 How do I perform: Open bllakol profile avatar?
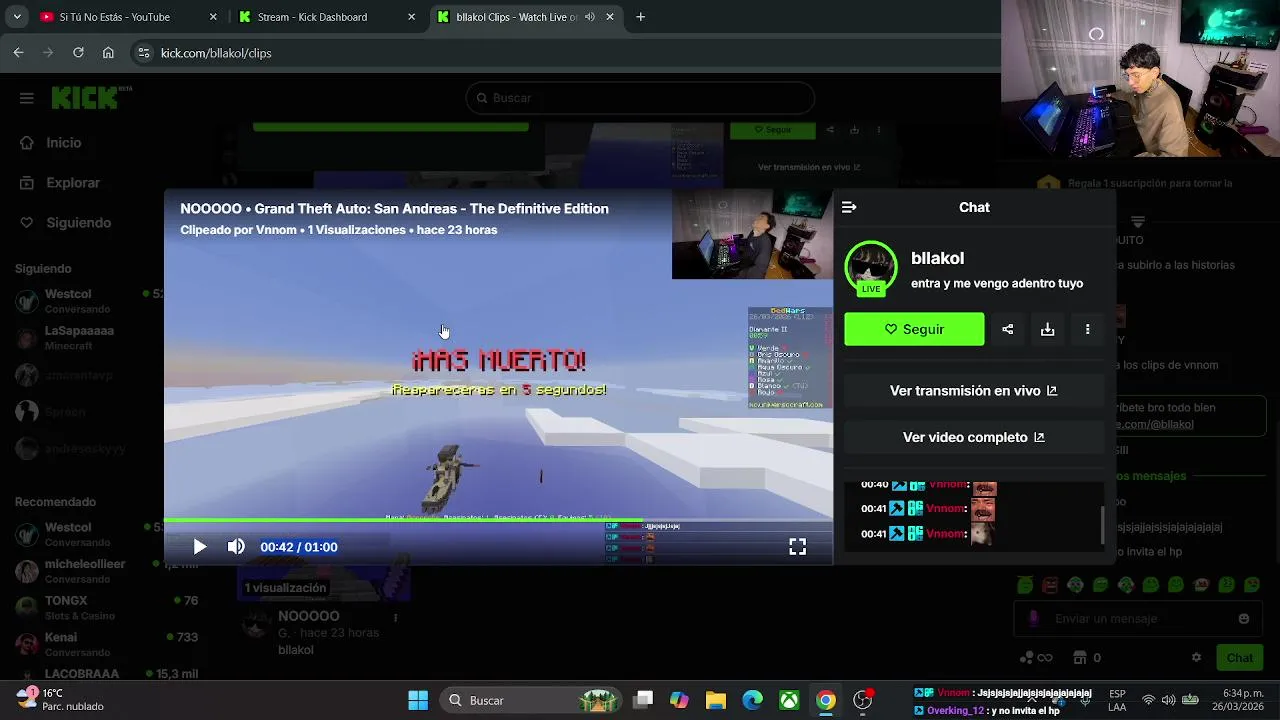871,267
